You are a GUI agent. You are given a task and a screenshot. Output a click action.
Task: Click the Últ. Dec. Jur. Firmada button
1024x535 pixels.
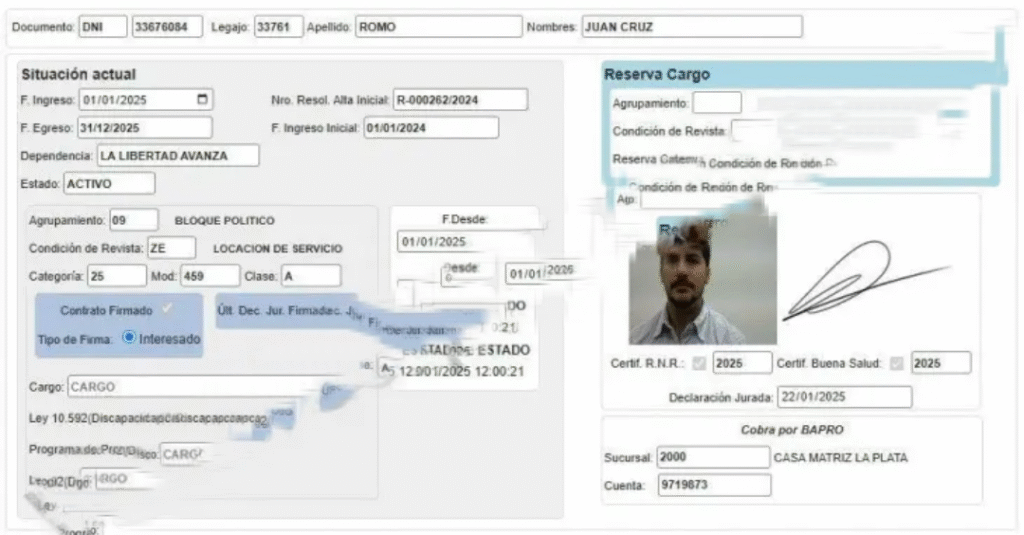click(280, 311)
